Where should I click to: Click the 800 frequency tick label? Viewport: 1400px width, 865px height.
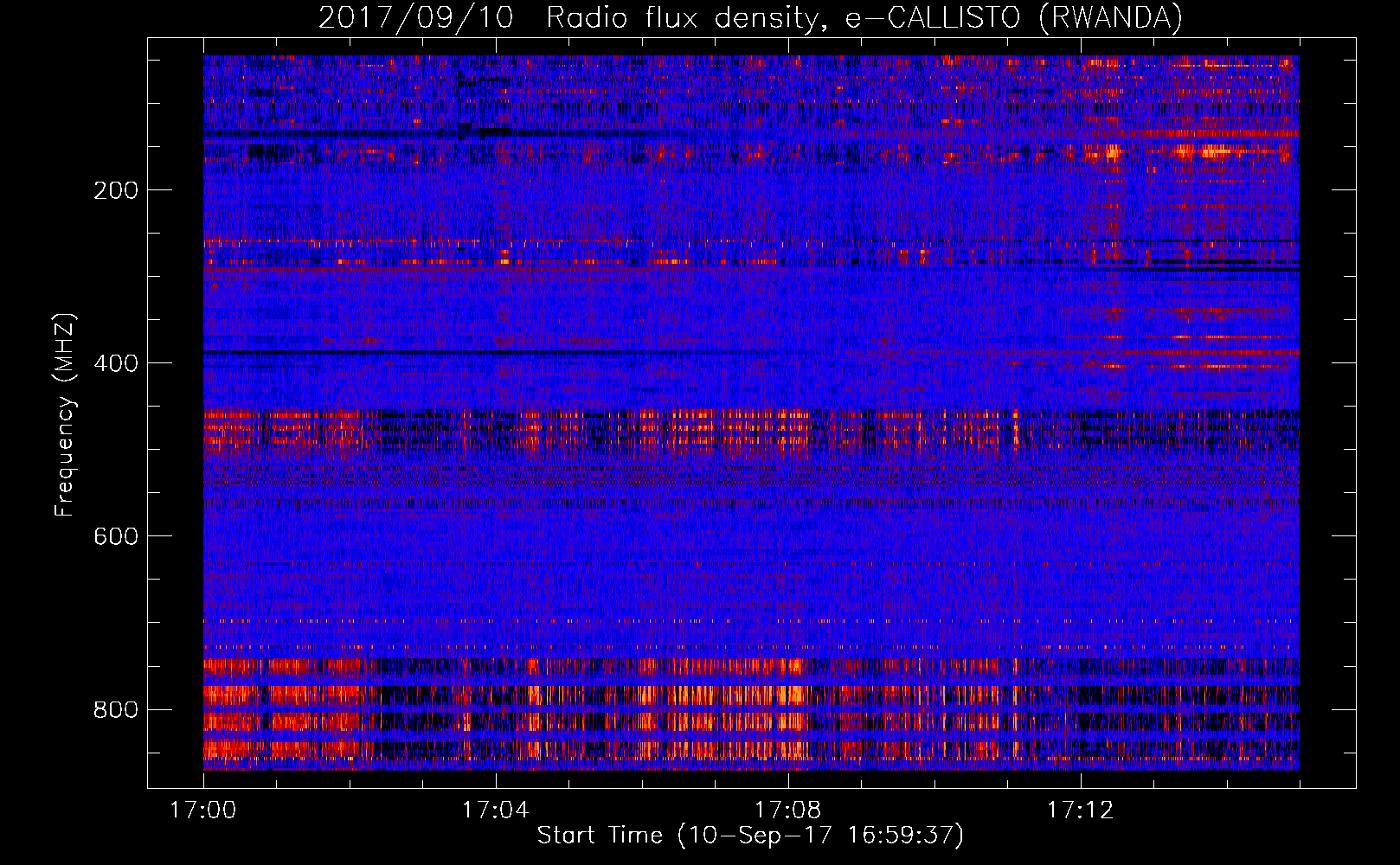[x=116, y=709]
